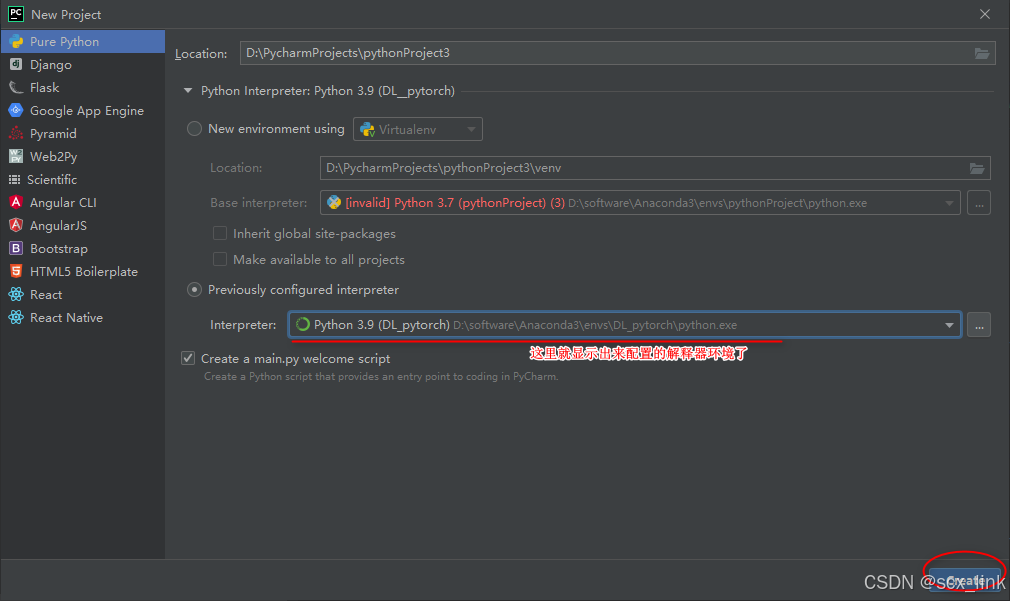This screenshot has height=601, width=1010.
Task: Open the Interpreter dropdown arrow
Action: (949, 325)
